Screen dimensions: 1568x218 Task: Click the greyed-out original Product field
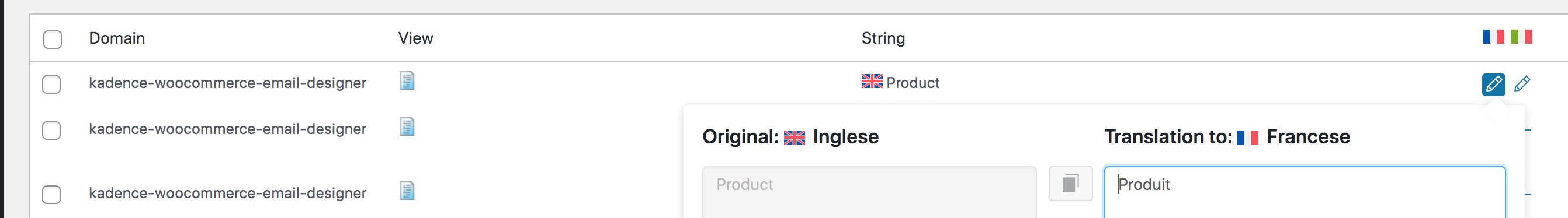(x=869, y=192)
